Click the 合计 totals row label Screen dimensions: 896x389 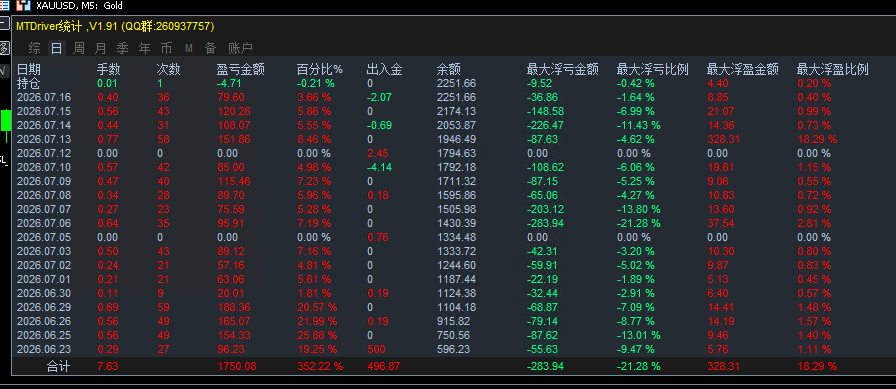click(x=58, y=366)
